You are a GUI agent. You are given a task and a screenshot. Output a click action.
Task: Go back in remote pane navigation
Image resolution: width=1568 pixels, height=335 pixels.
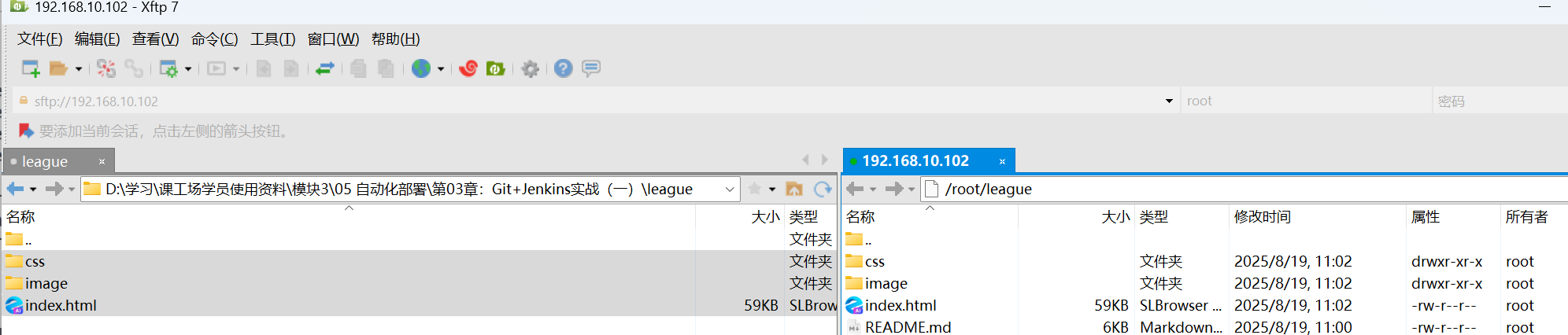tap(855, 189)
